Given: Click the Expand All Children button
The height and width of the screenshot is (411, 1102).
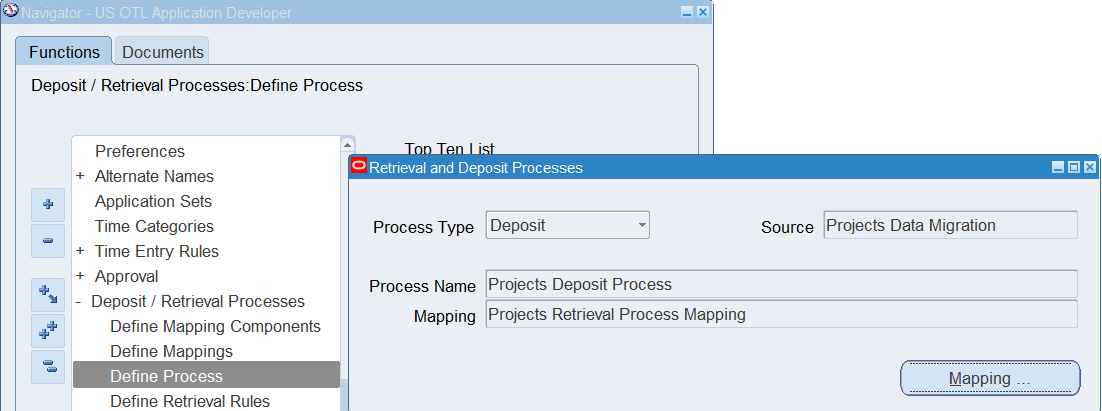Looking at the screenshot, I should [47, 294].
